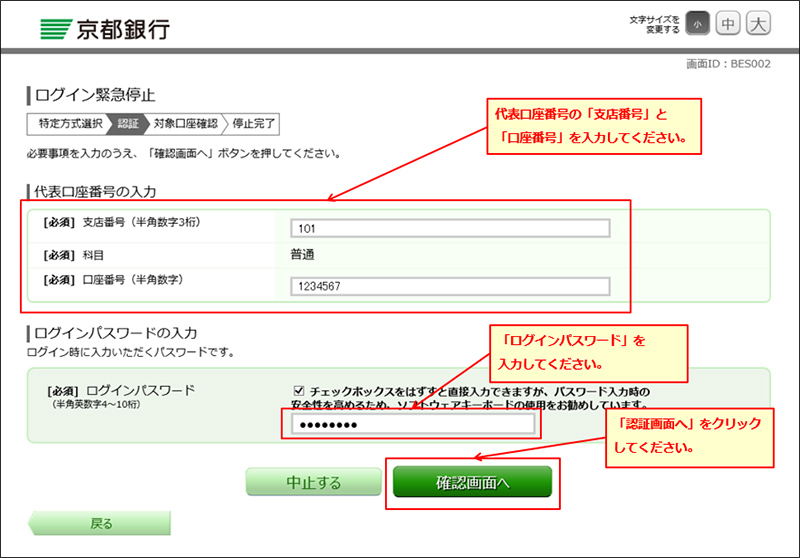Click the ログインパスワードの入力 heading
Image resolution: width=800 pixels, height=558 pixels.
point(115,334)
